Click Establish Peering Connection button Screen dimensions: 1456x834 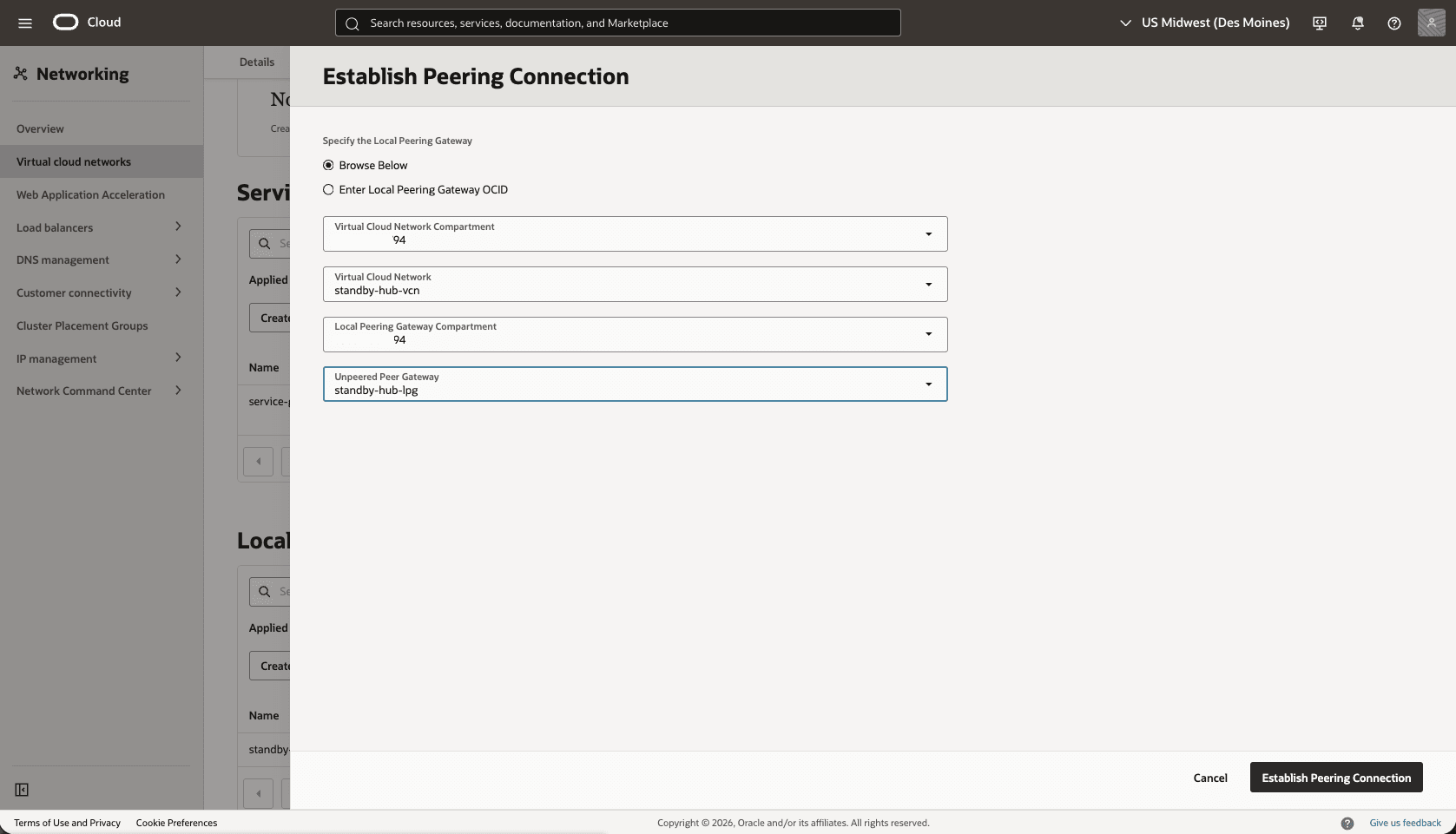click(1335, 778)
